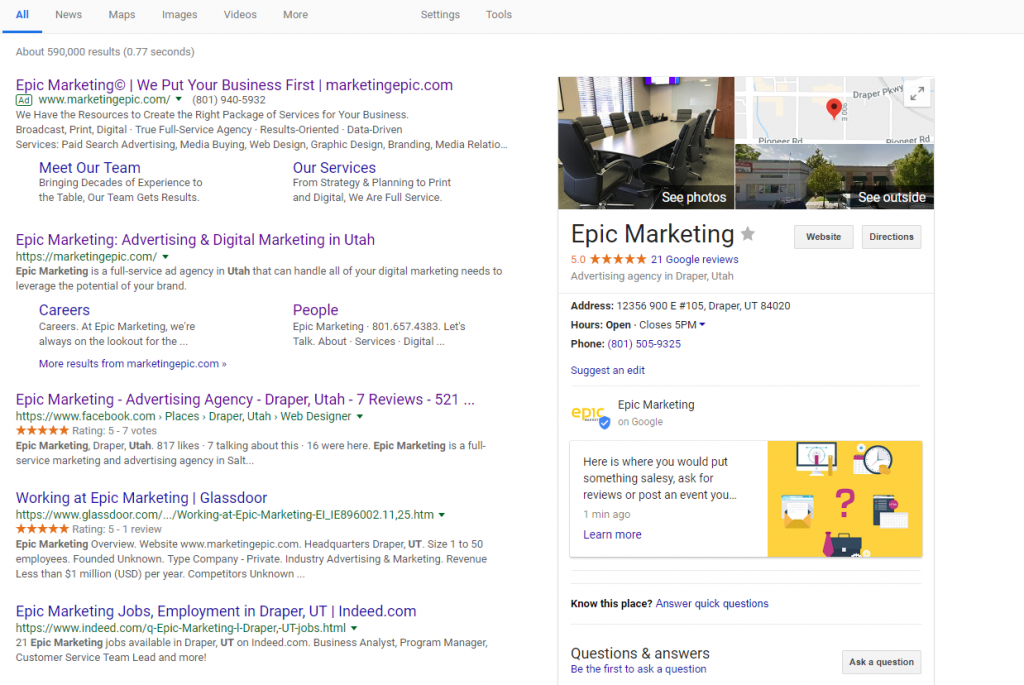Open the 21 Google reviews link
Screen dimensions: 1024x685
(x=694, y=259)
